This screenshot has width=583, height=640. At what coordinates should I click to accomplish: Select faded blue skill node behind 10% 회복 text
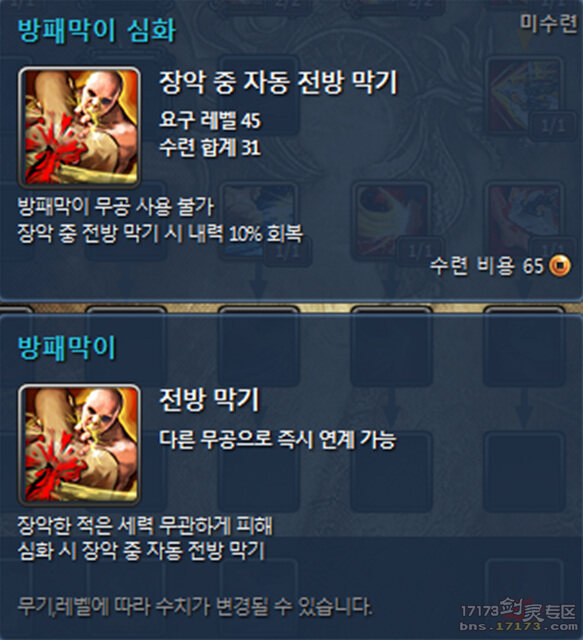(x=260, y=220)
